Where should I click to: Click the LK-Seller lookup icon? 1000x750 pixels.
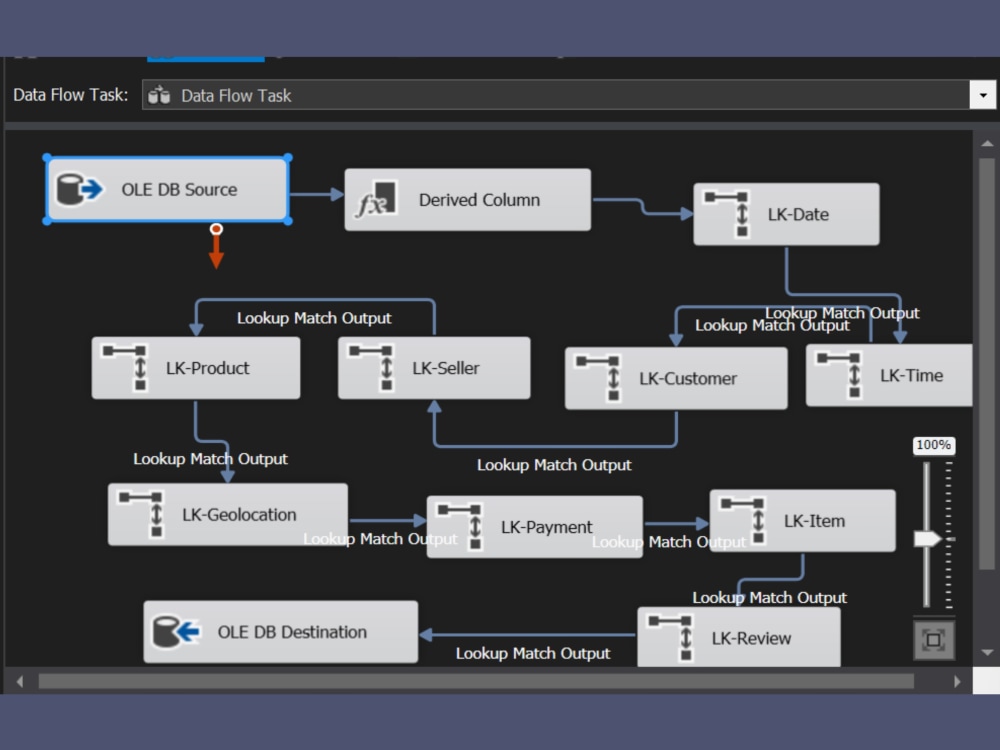pos(372,368)
